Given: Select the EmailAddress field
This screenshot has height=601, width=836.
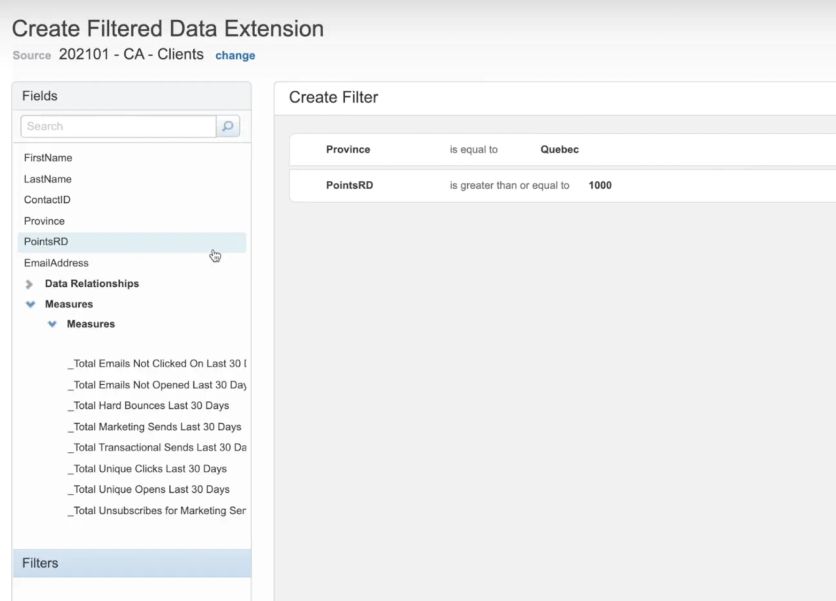Looking at the screenshot, I should click(x=56, y=263).
